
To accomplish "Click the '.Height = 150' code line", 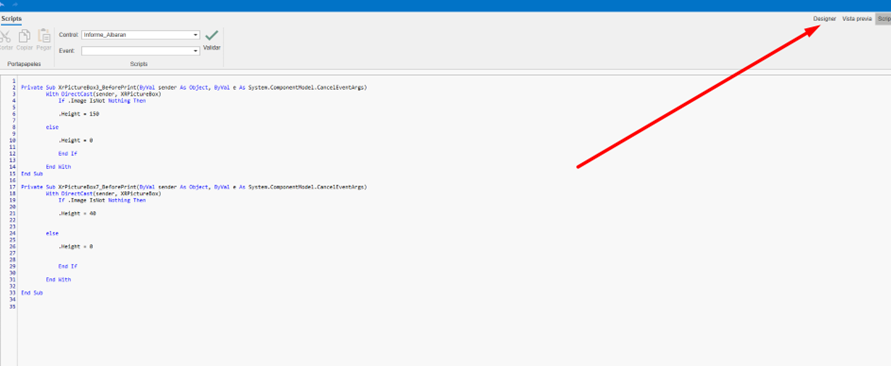I will tap(79, 114).
